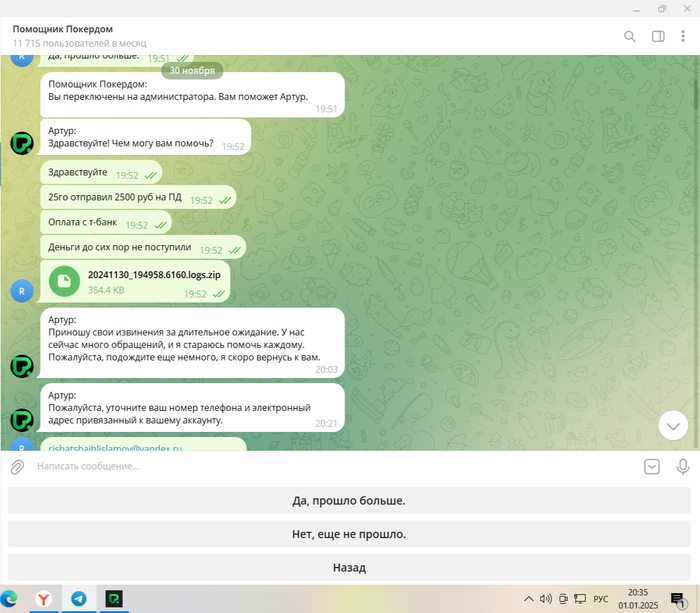Open search in the chat header
The height and width of the screenshot is (613, 700).
[629, 36]
